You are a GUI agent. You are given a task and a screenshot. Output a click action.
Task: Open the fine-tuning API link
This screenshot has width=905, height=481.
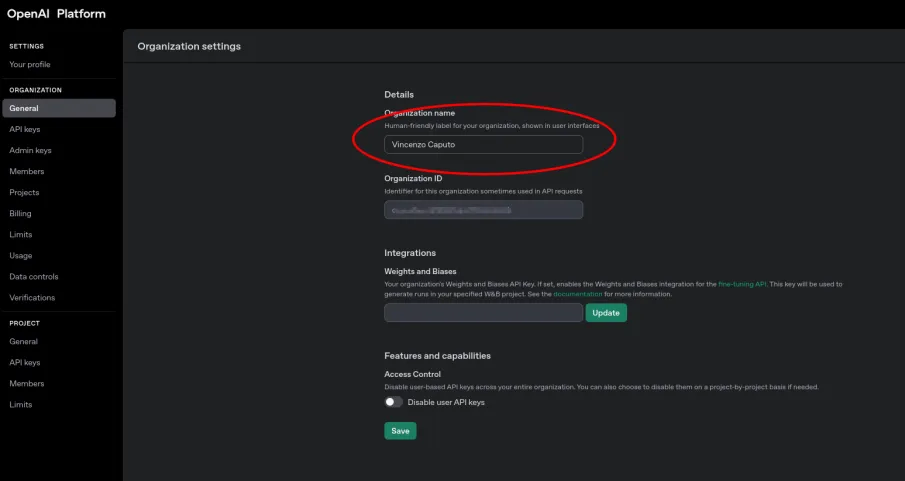click(742, 284)
